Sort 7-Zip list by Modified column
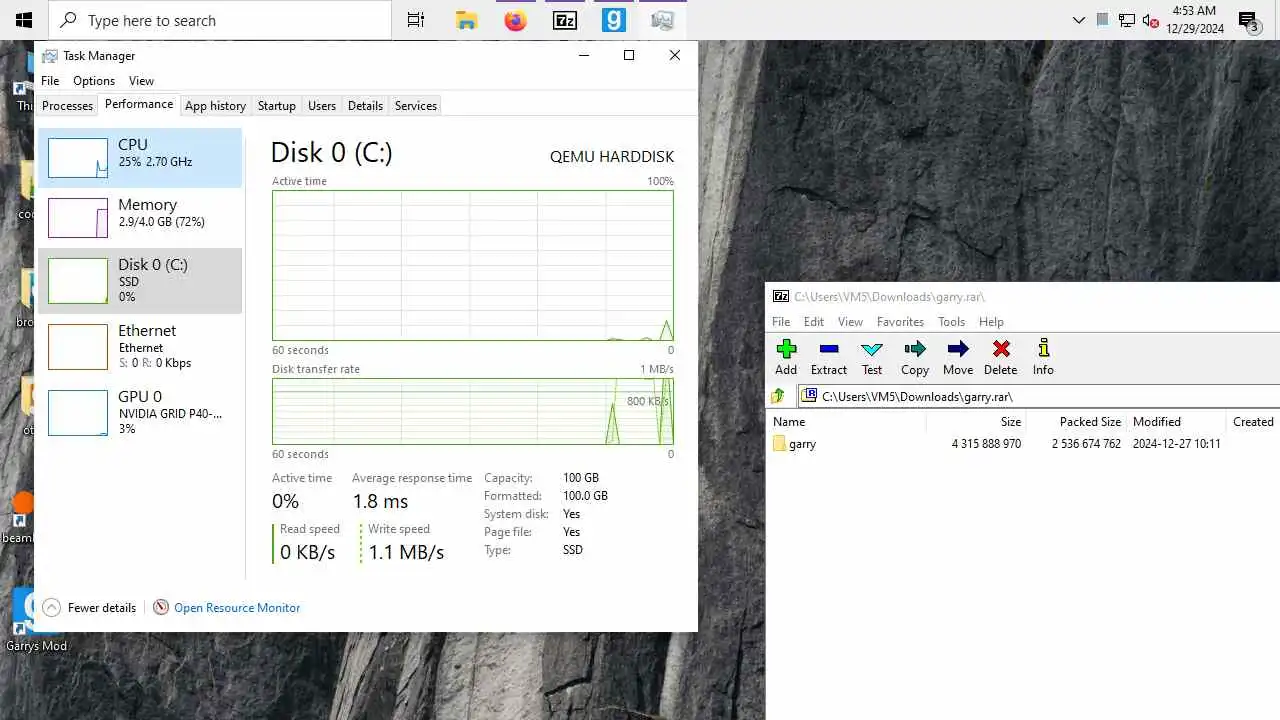The image size is (1280, 720). pyautogui.click(x=1175, y=422)
